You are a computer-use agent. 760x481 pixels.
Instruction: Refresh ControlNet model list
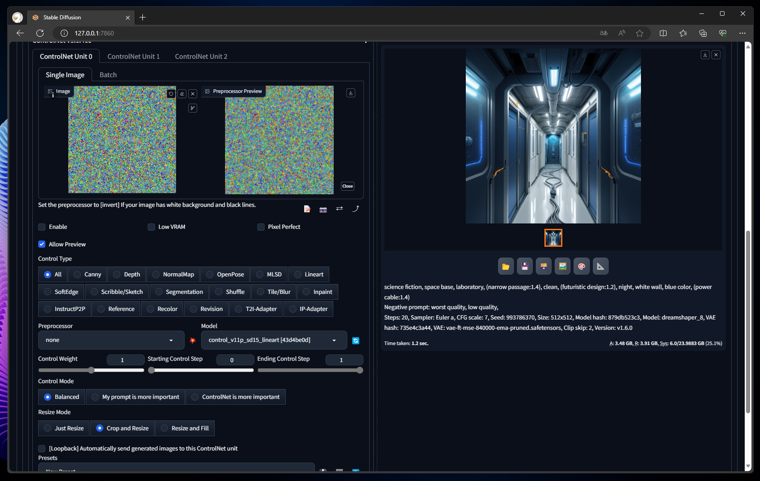click(x=356, y=340)
